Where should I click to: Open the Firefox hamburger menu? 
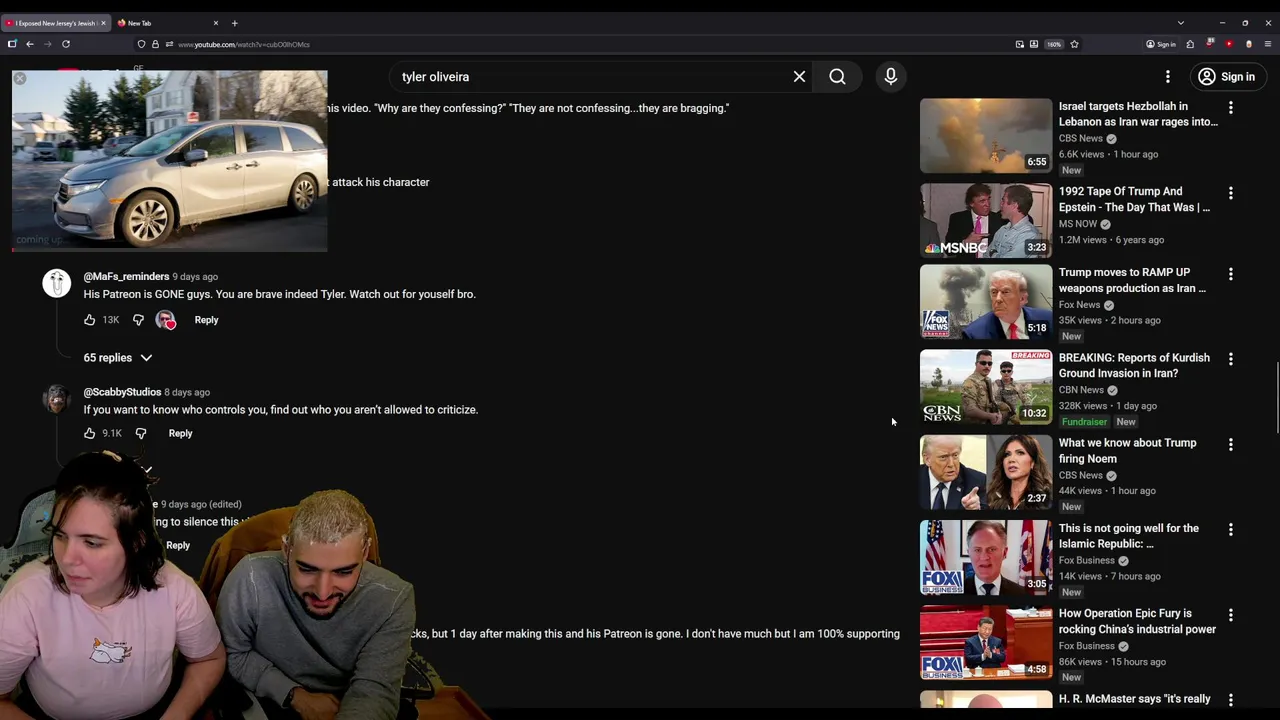point(1268,44)
